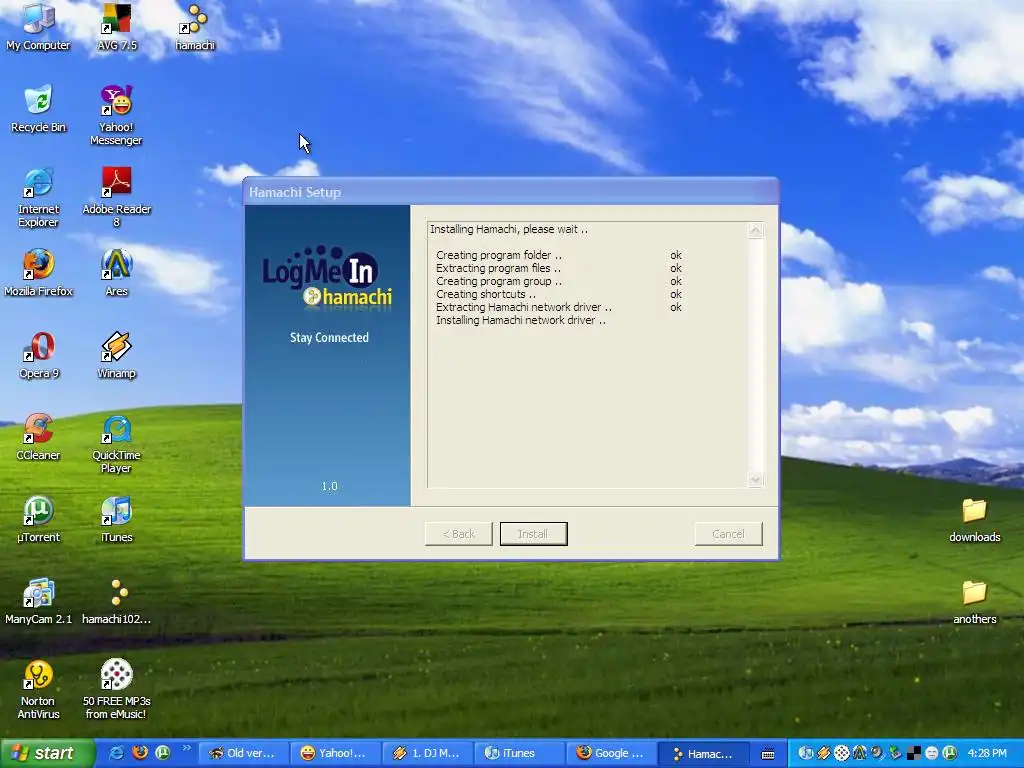This screenshot has width=1024, height=768.
Task: Select the Opera 9 desktop shortcut
Action: tap(38, 355)
